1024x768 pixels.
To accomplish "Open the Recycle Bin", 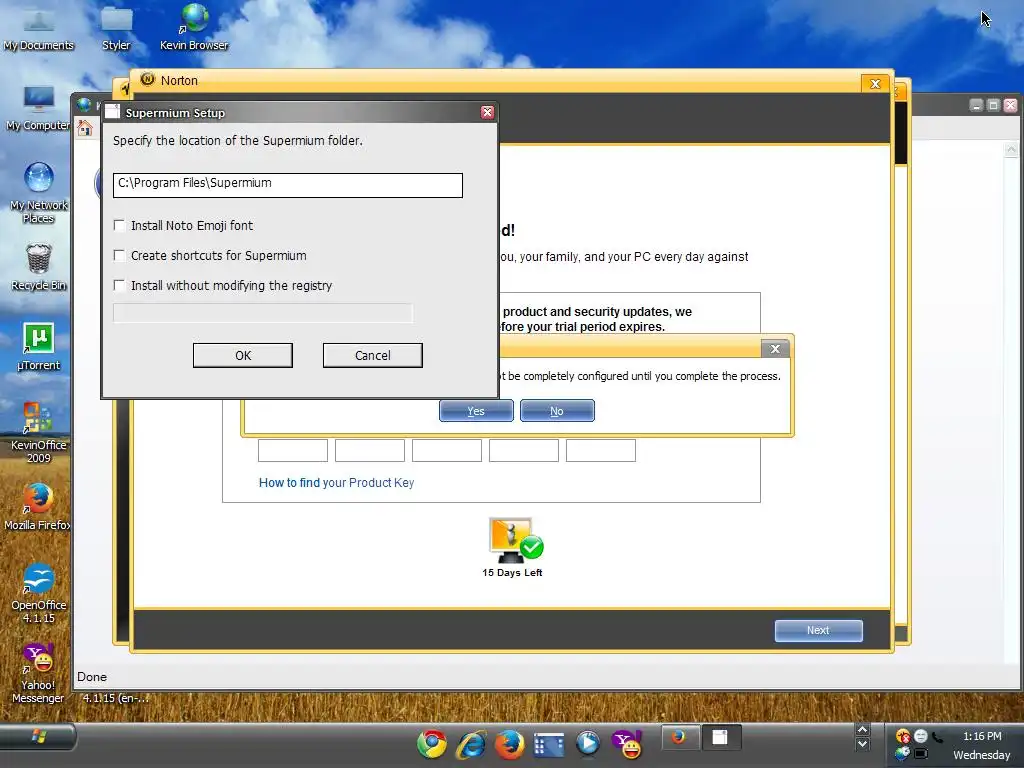I will [39, 266].
